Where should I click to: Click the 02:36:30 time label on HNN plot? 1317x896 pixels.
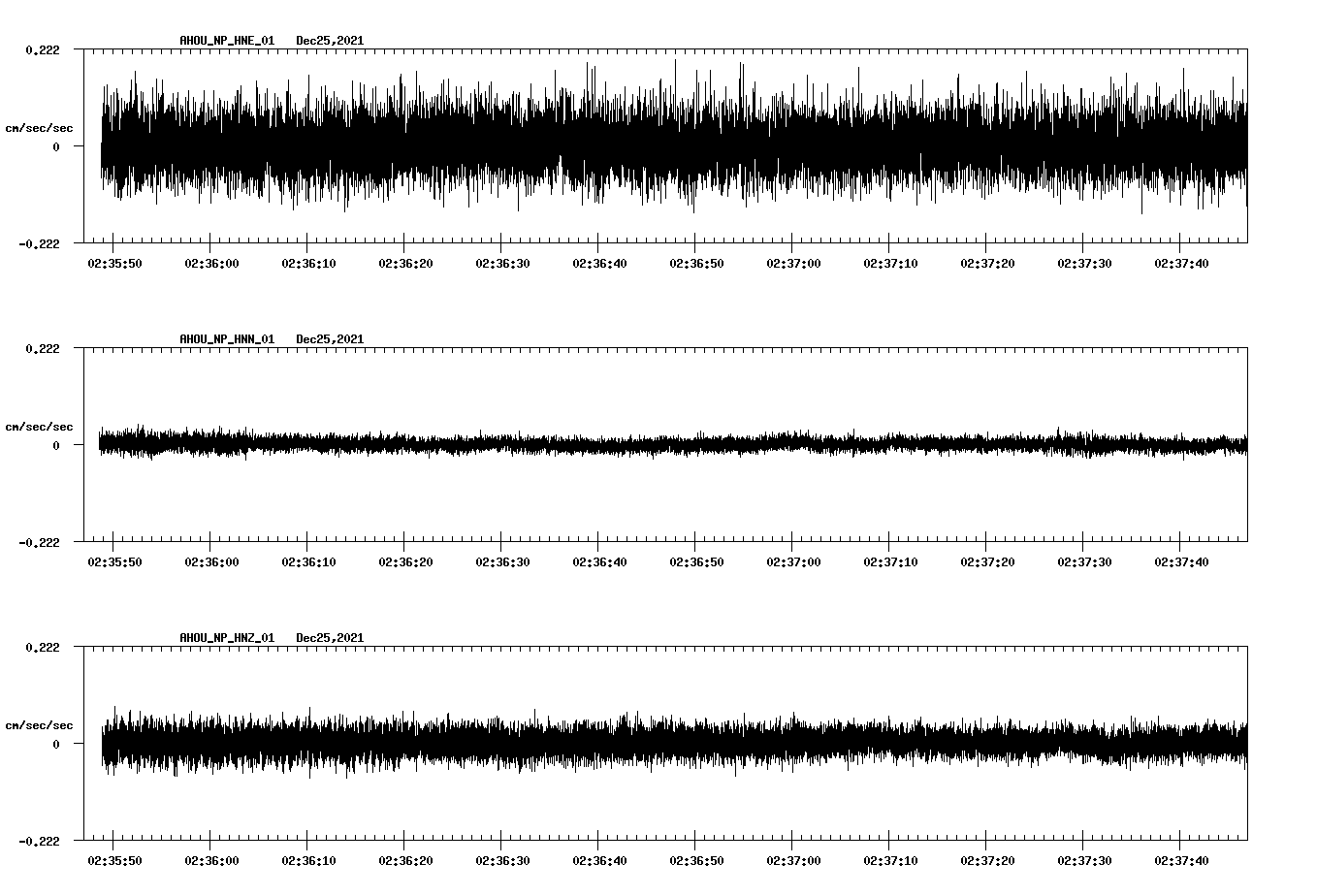tap(502, 562)
